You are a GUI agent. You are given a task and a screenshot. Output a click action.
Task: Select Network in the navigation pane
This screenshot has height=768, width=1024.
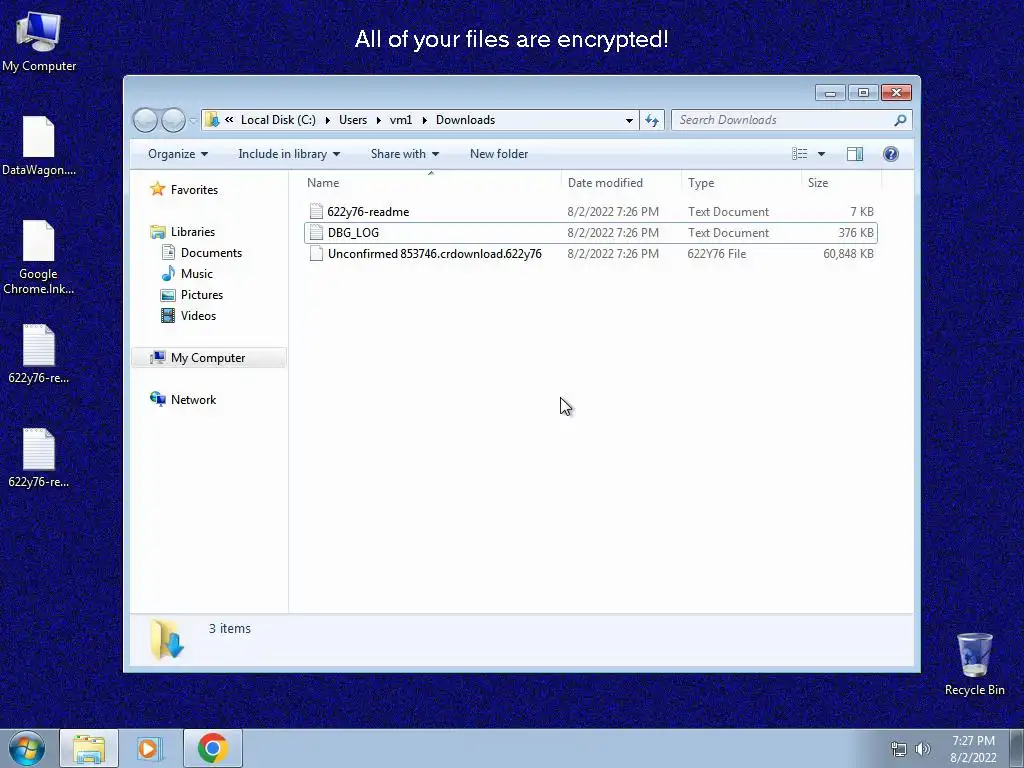click(x=193, y=400)
